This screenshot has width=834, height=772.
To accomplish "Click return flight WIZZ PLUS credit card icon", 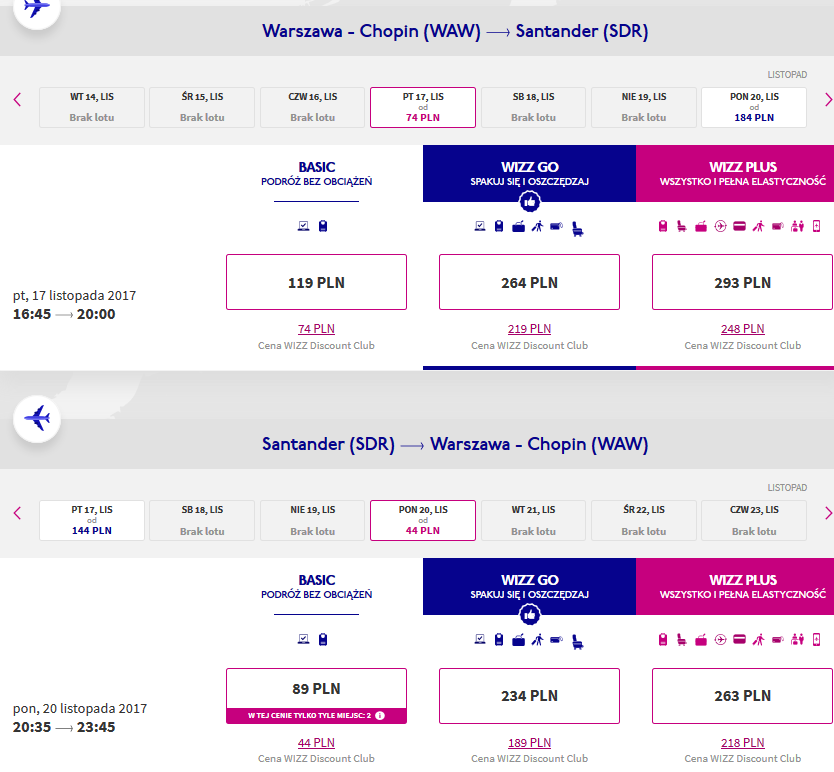I will [739, 639].
